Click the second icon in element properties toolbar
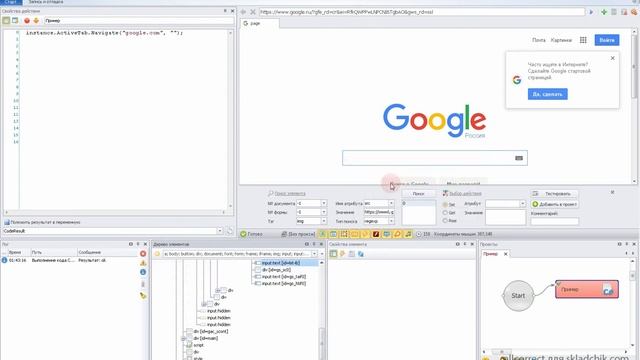 342,254
